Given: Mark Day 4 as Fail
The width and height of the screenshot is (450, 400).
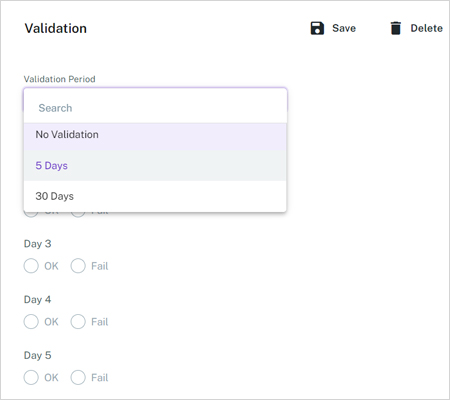Looking at the screenshot, I should [x=78, y=322].
